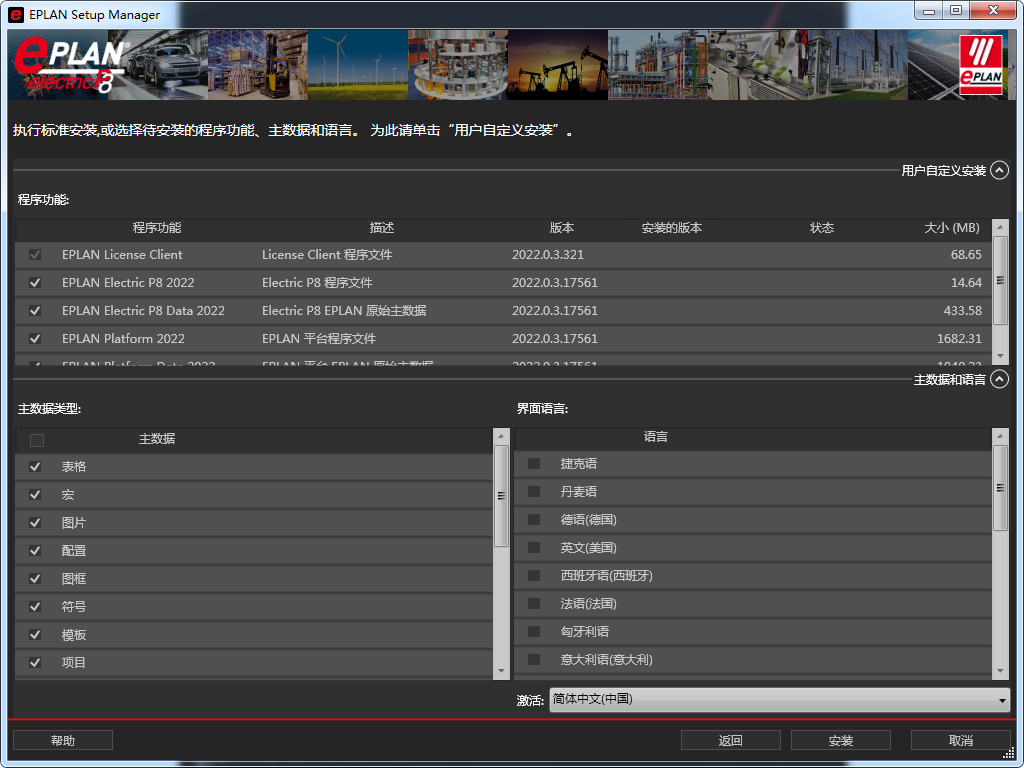This screenshot has width=1024, height=768.
Task: Uncheck the 宏 master data type
Action: 35,494
